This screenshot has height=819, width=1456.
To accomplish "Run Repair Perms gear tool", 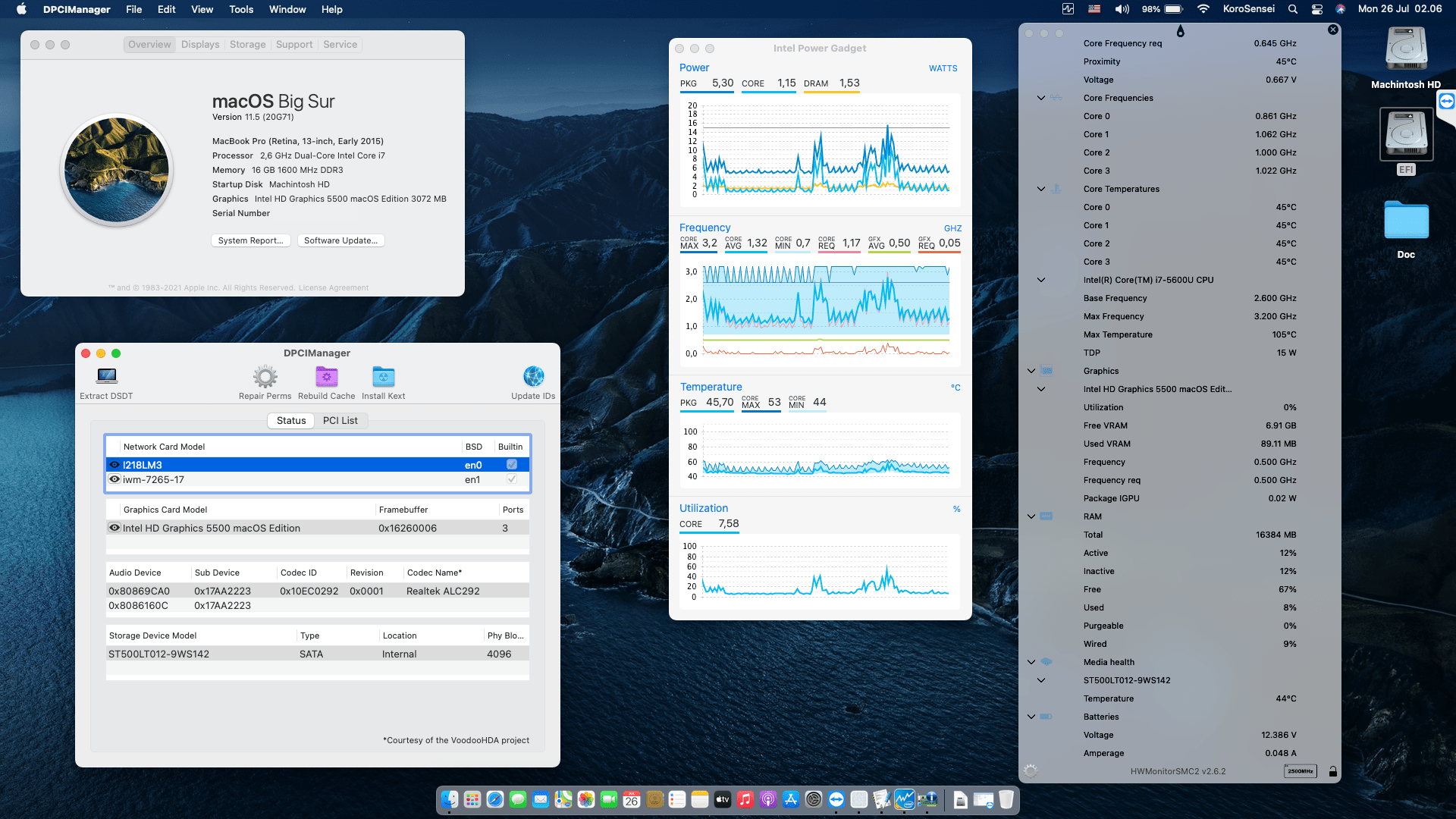I will [265, 376].
